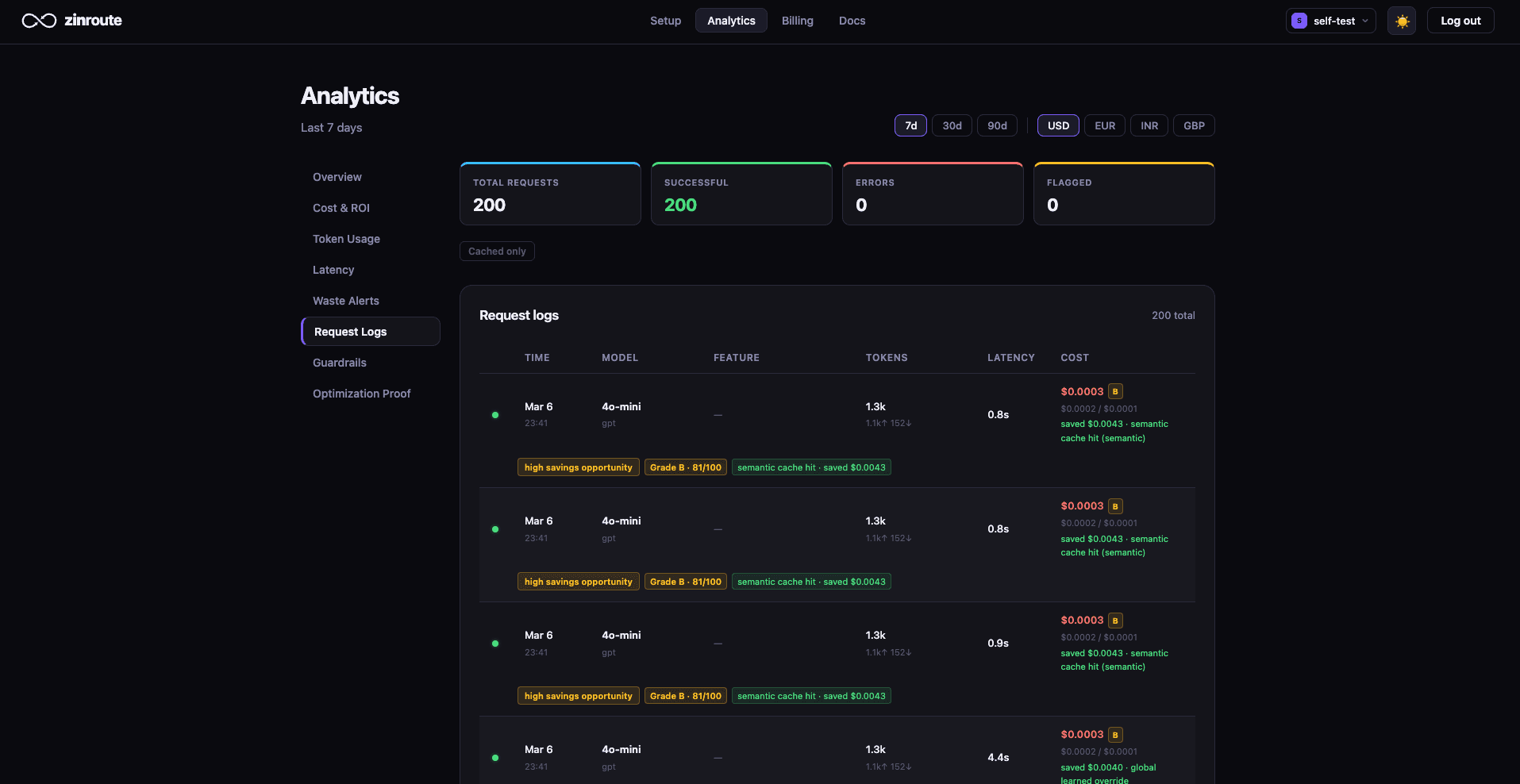The image size is (1520, 784).
Task: Click the semantic cache hit badge on first row
Action: (810, 467)
